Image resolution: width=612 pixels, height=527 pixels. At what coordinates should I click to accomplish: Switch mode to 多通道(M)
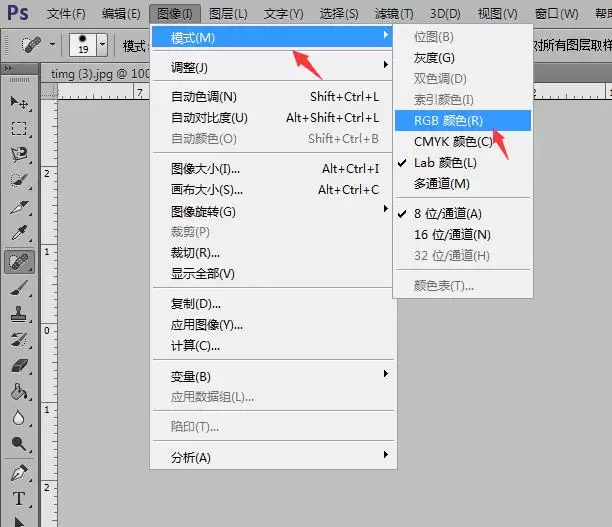point(463,183)
